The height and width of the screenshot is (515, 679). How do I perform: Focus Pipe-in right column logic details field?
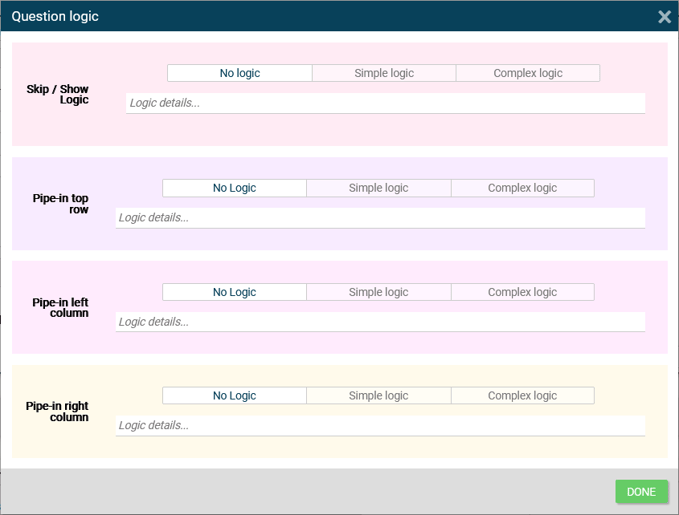(x=380, y=426)
